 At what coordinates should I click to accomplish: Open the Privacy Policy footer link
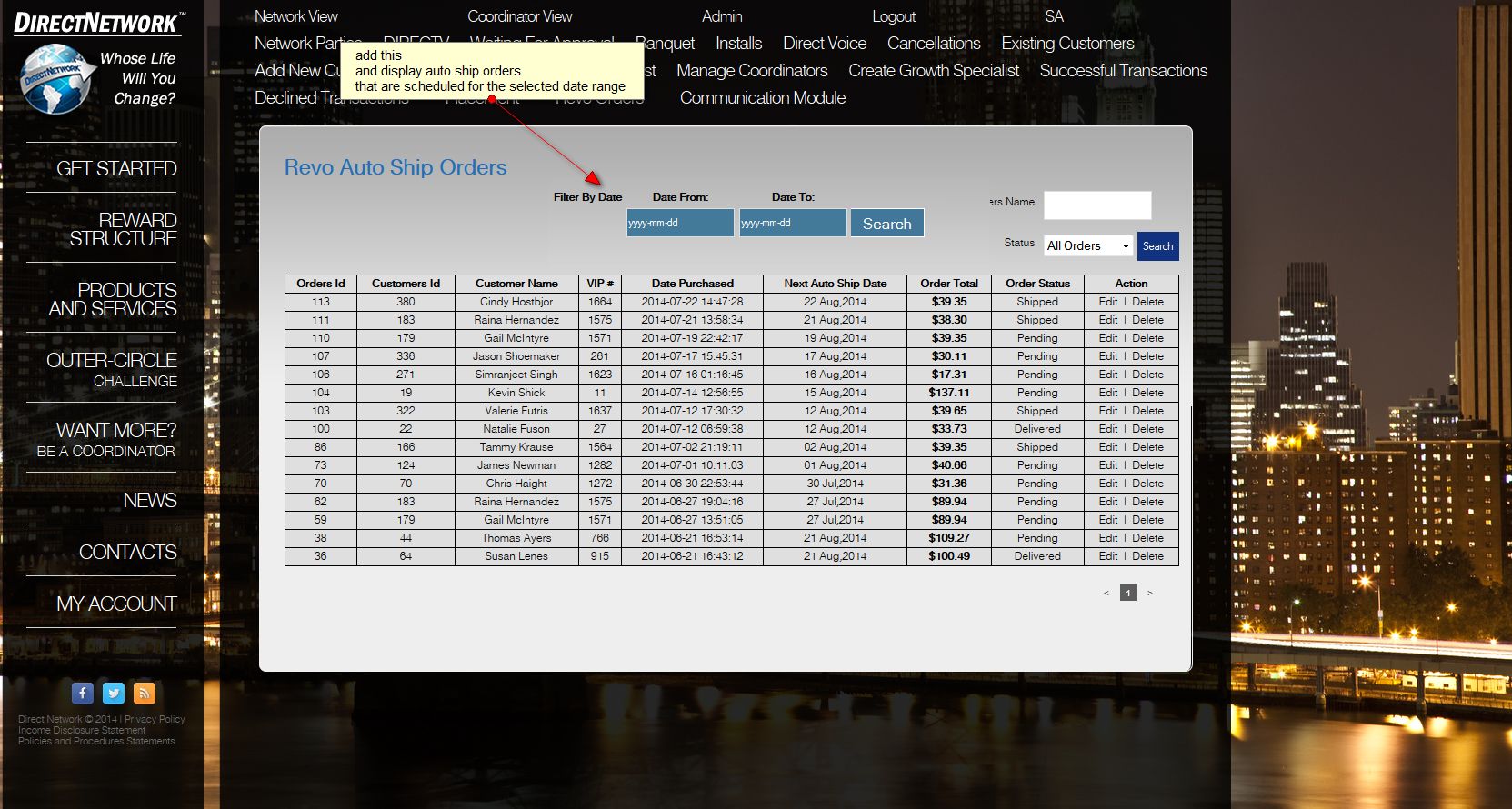tap(155, 719)
